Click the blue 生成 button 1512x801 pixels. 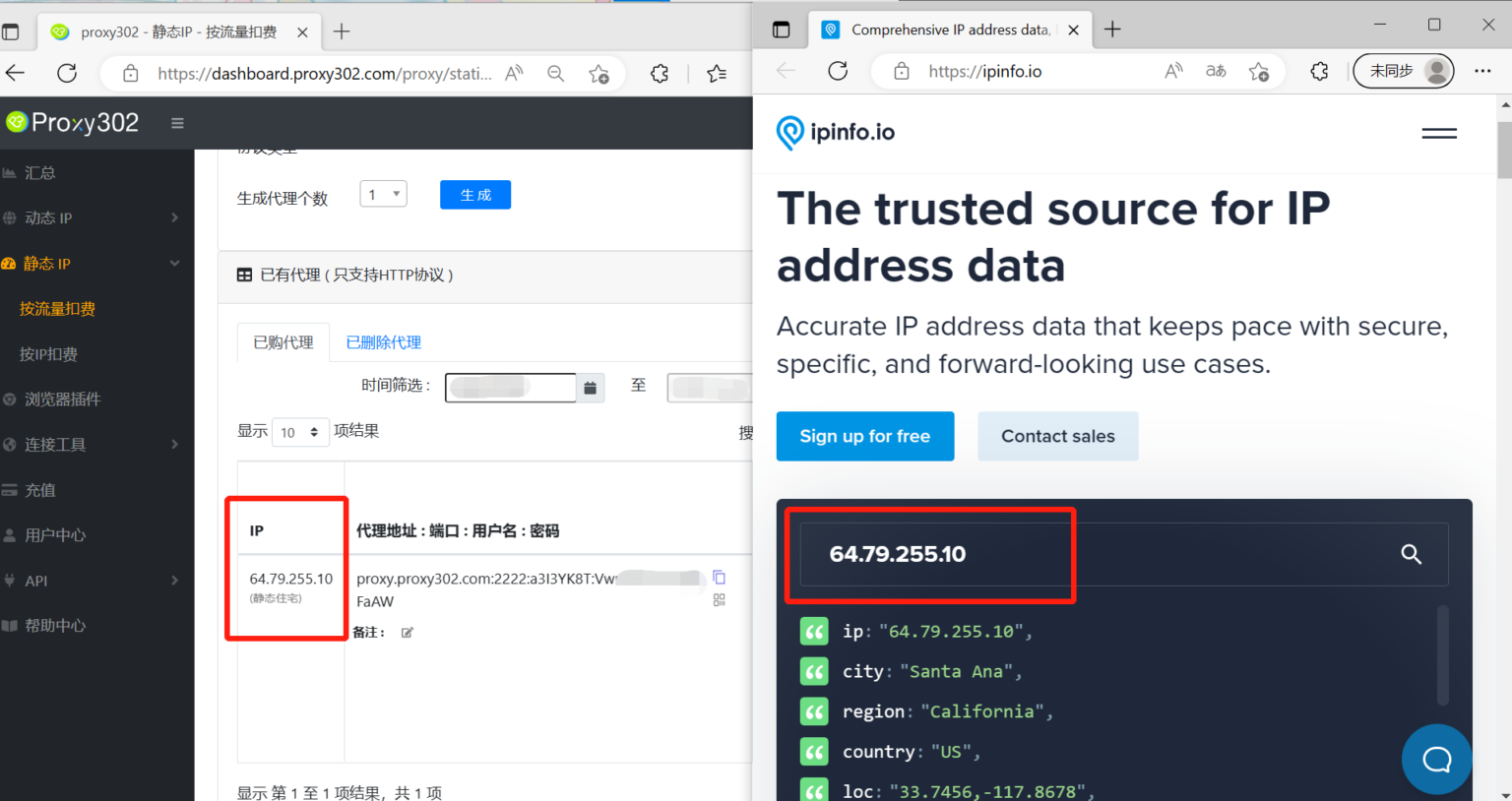(475, 194)
